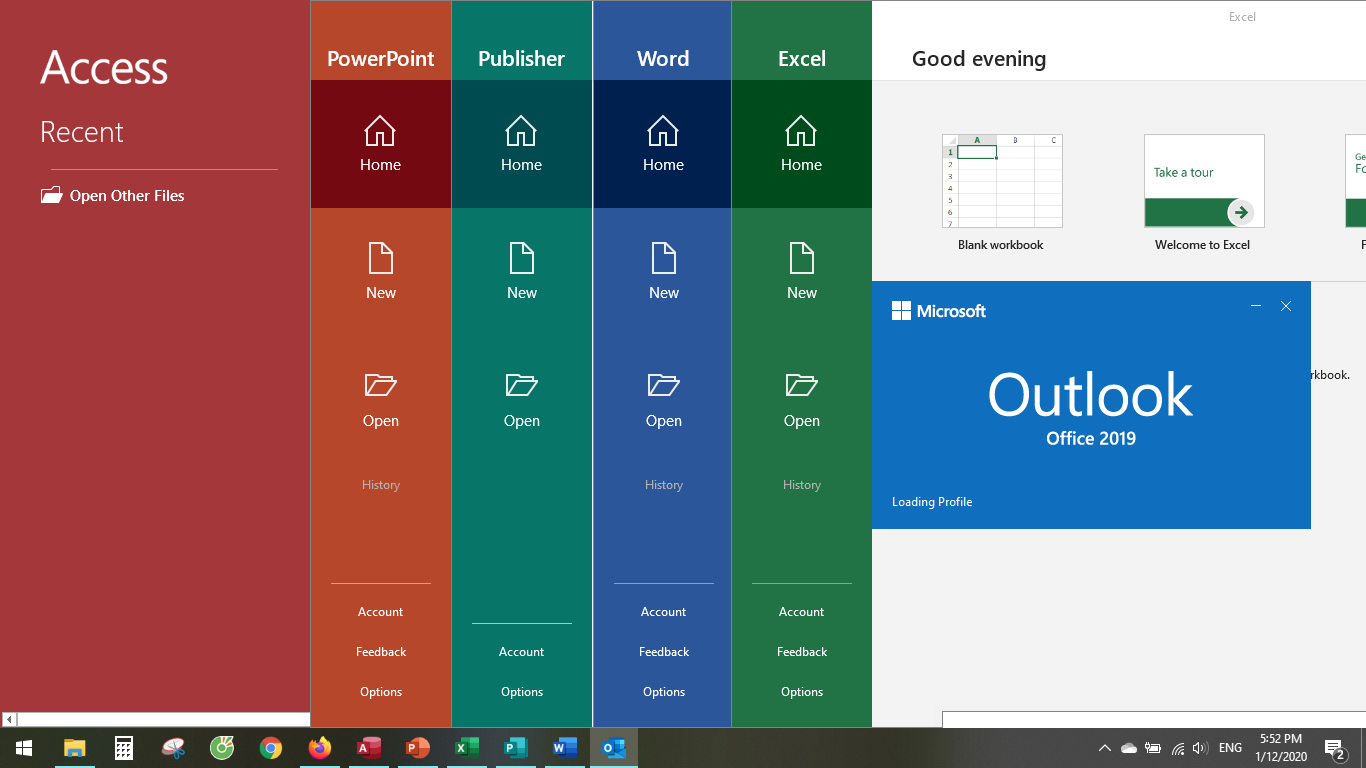The image size is (1366, 768).
Task: Select New in the Word panel
Action: (663, 272)
